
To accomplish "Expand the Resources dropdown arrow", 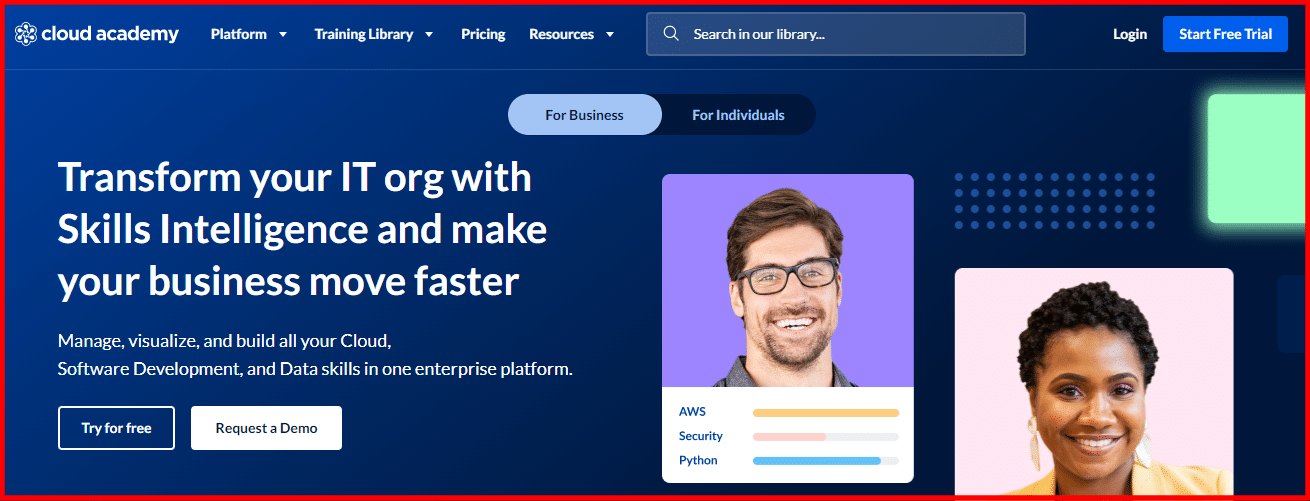I will pos(610,34).
